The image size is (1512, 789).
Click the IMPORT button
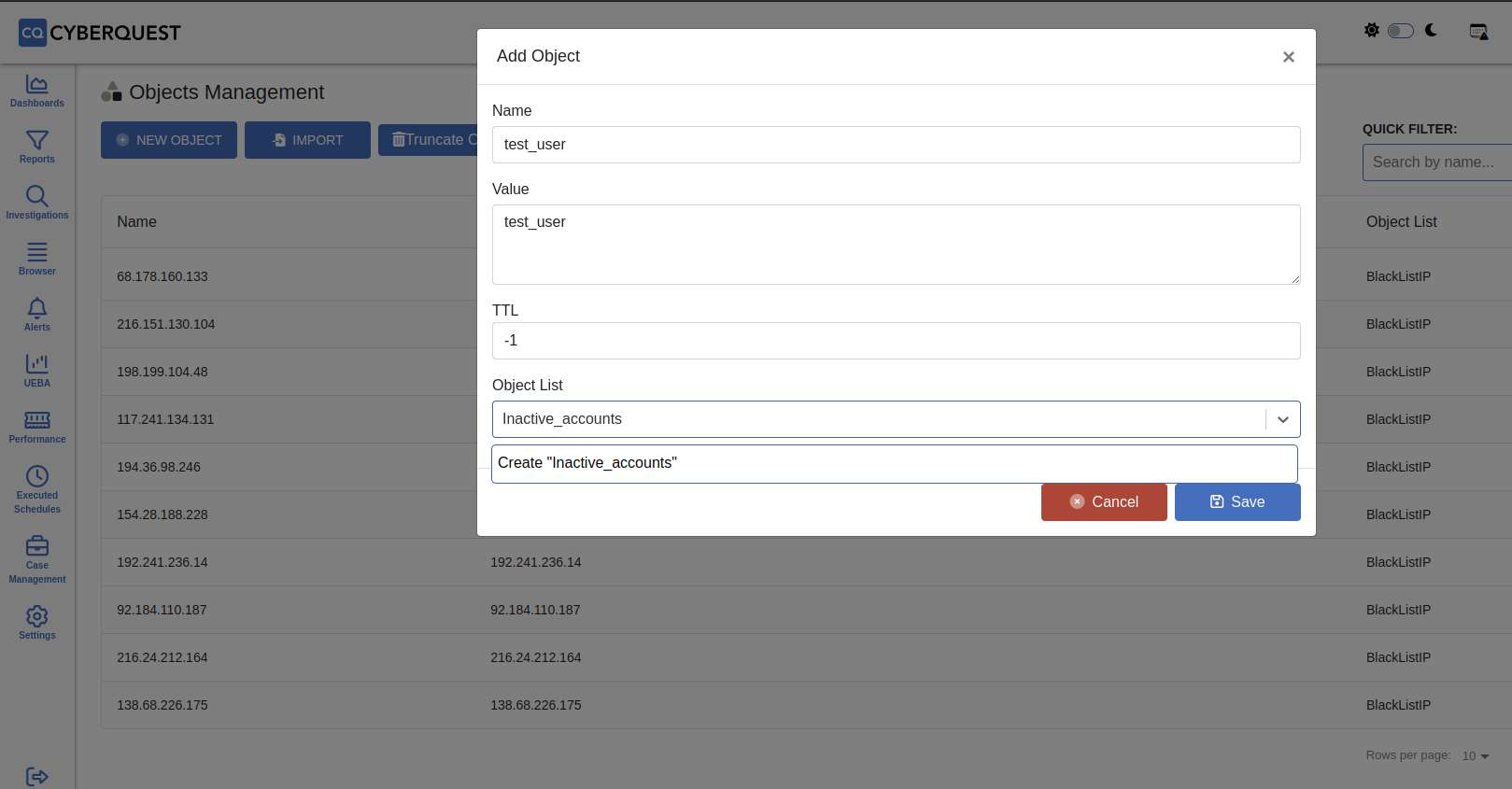tap(307, 140)
